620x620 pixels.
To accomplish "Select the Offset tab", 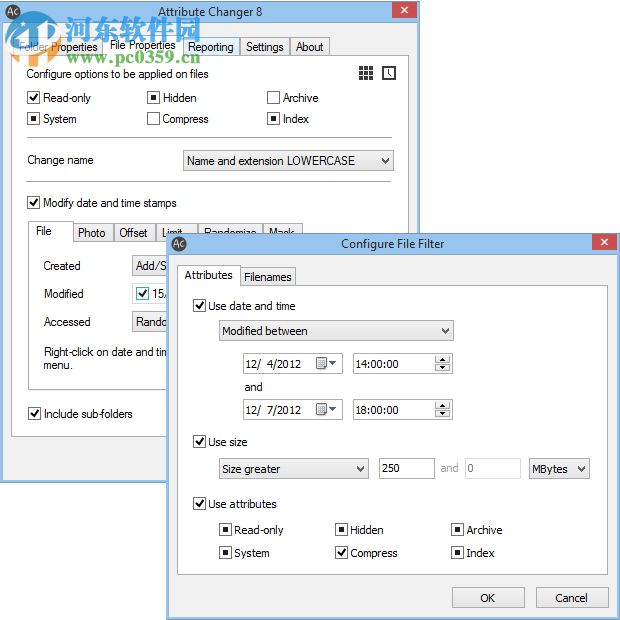I will click(133, 232).
